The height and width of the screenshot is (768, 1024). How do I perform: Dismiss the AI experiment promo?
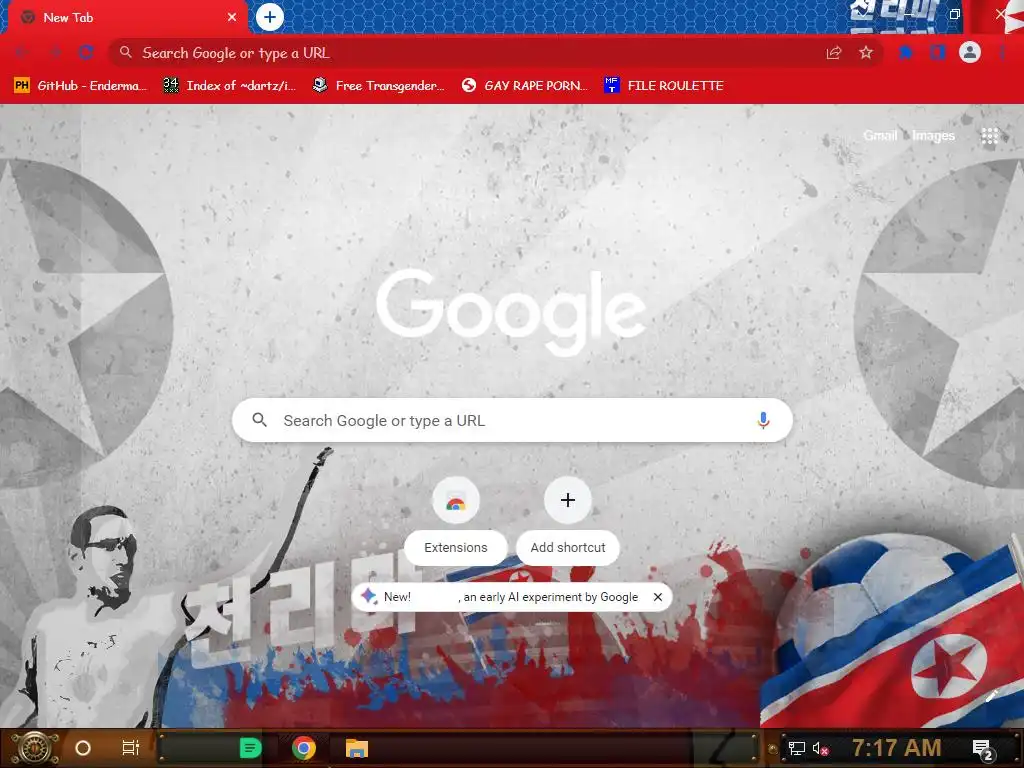tap(658, 597)
